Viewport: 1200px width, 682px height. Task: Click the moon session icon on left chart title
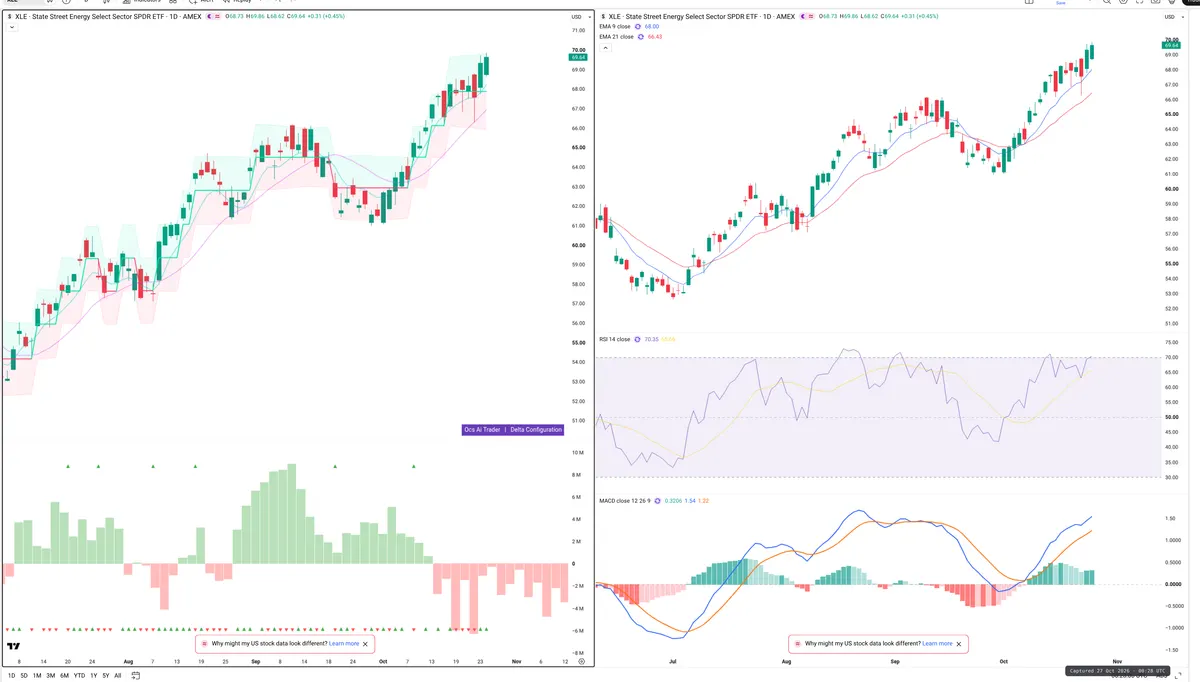coord(209,17)
